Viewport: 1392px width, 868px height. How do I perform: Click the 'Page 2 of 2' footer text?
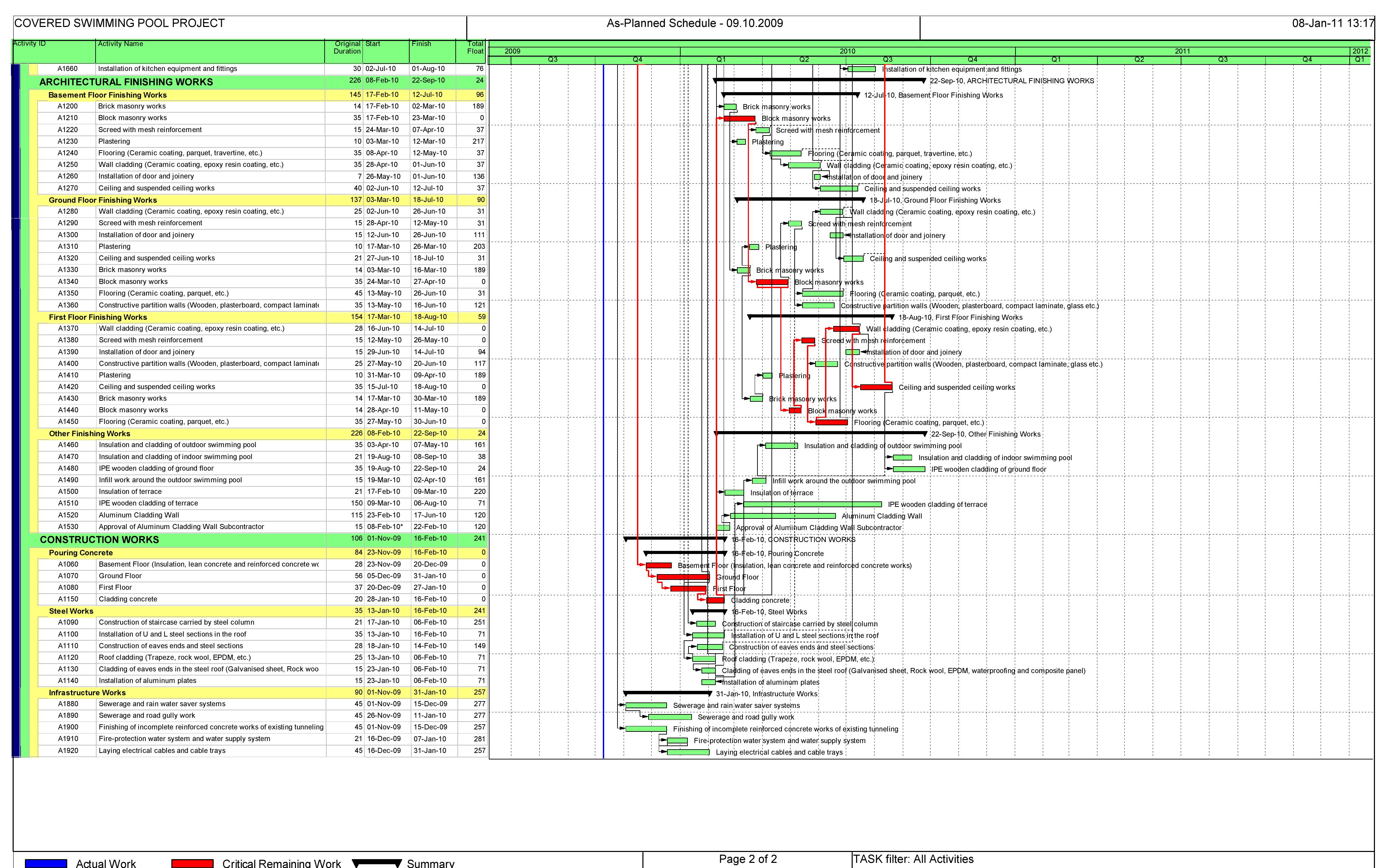coord(748,859)
